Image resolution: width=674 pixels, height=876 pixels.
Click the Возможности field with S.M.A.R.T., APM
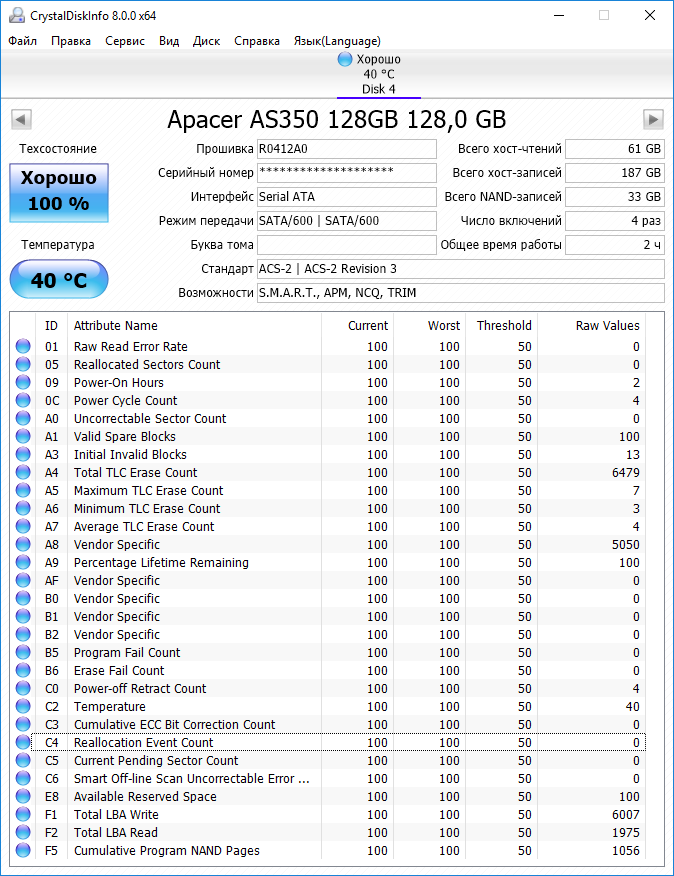[461, 293]
